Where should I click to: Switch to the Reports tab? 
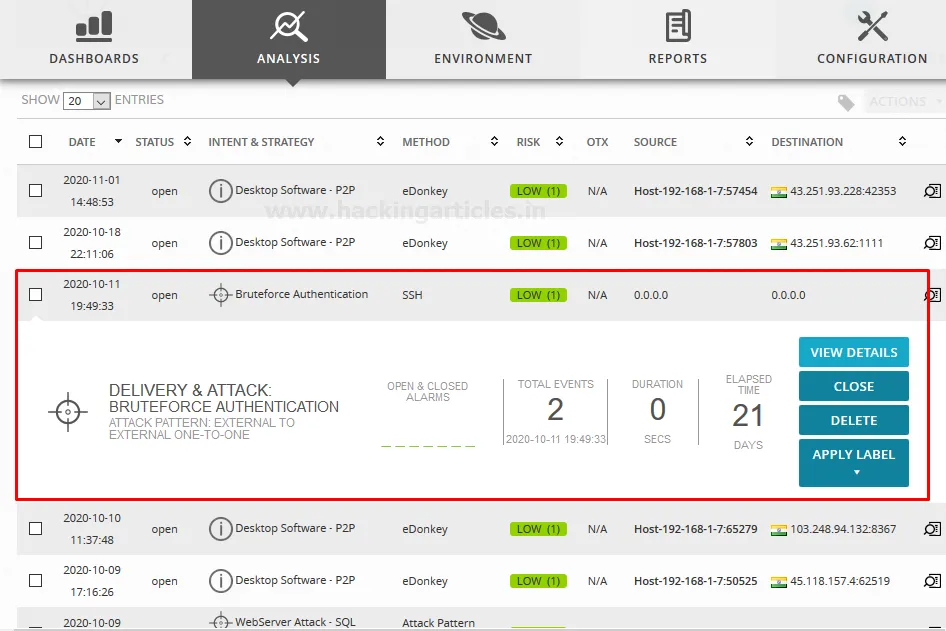[x=678, y=40]
